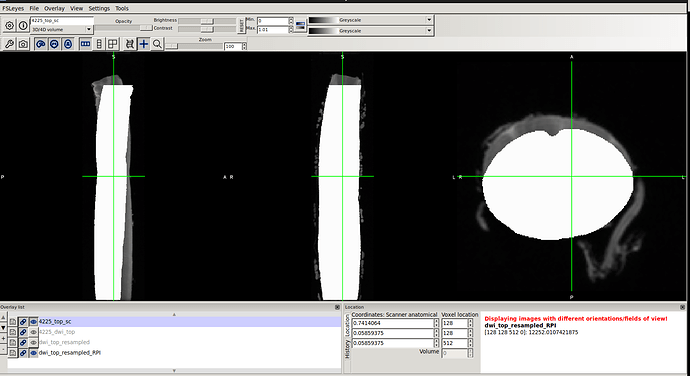This screenshot has width=690, height=376.
Task: Click the overlay information icon
Action: tap(23, 26)
